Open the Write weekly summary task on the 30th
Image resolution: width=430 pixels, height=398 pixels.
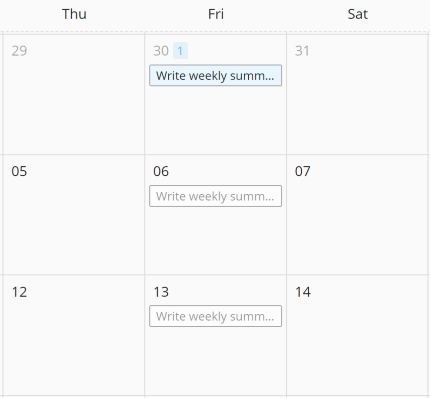pos(215,75)
